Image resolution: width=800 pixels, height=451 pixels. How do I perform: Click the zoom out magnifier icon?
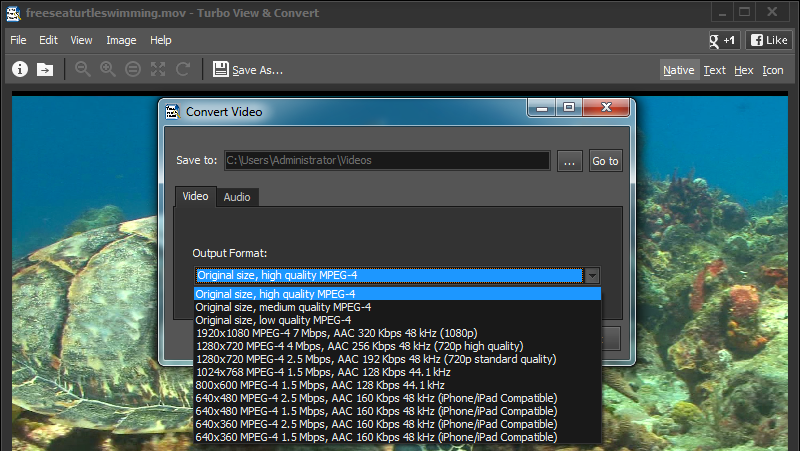(82, 70)
